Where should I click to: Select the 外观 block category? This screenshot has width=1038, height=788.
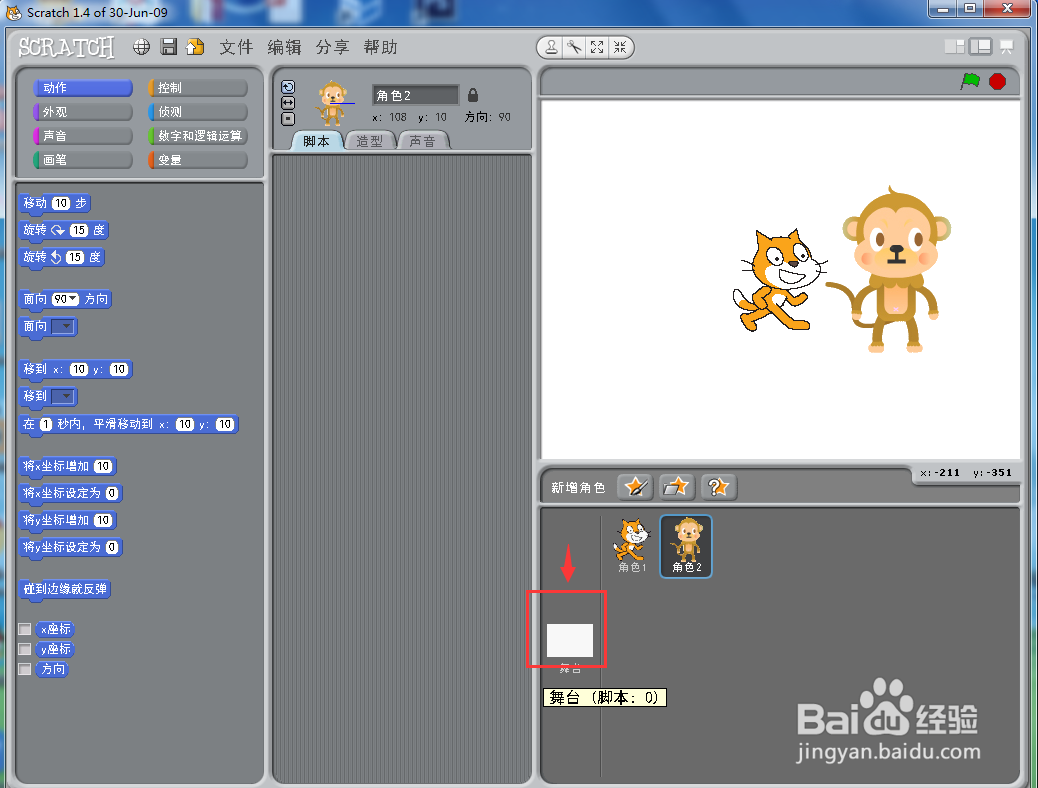83,112
